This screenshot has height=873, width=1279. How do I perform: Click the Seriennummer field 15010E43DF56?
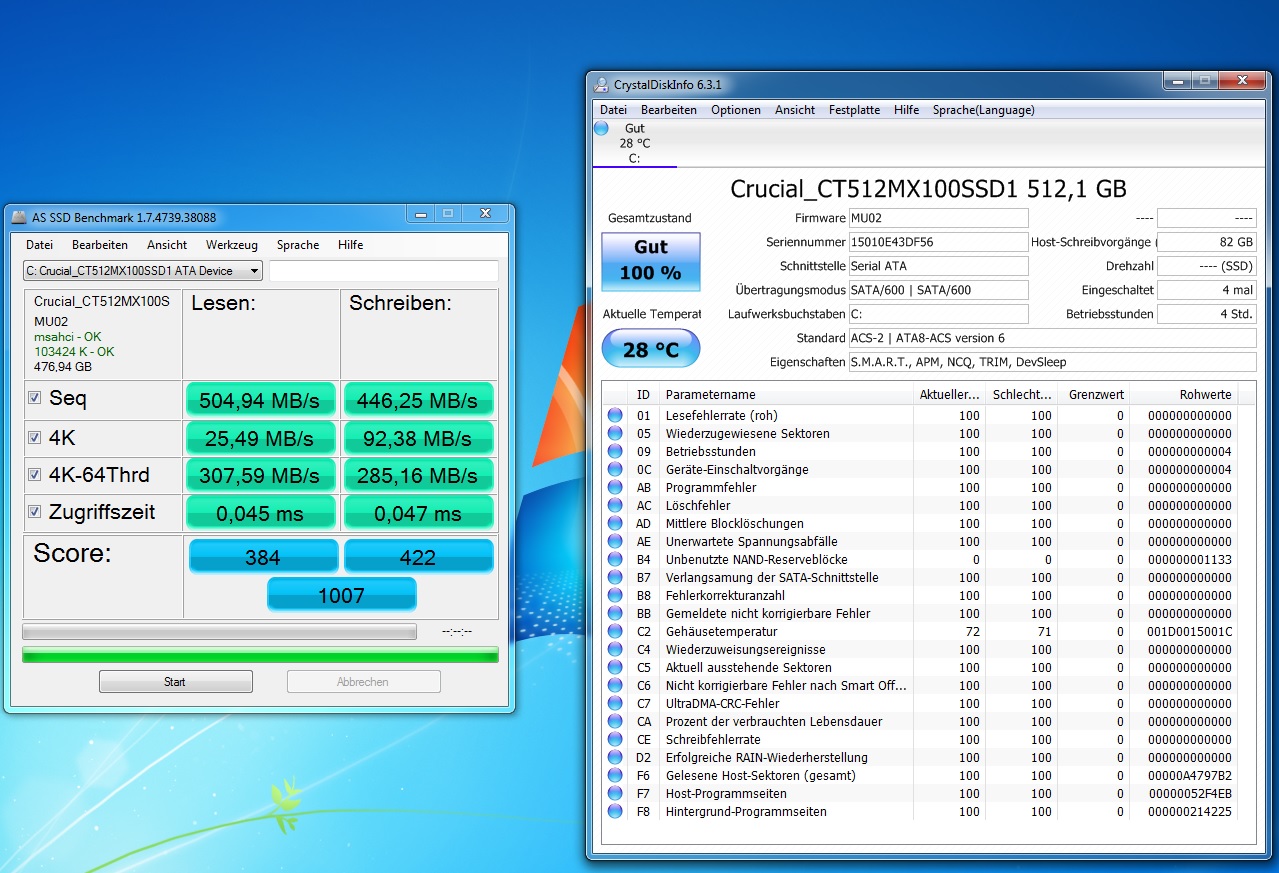click(x=938, y=242)
